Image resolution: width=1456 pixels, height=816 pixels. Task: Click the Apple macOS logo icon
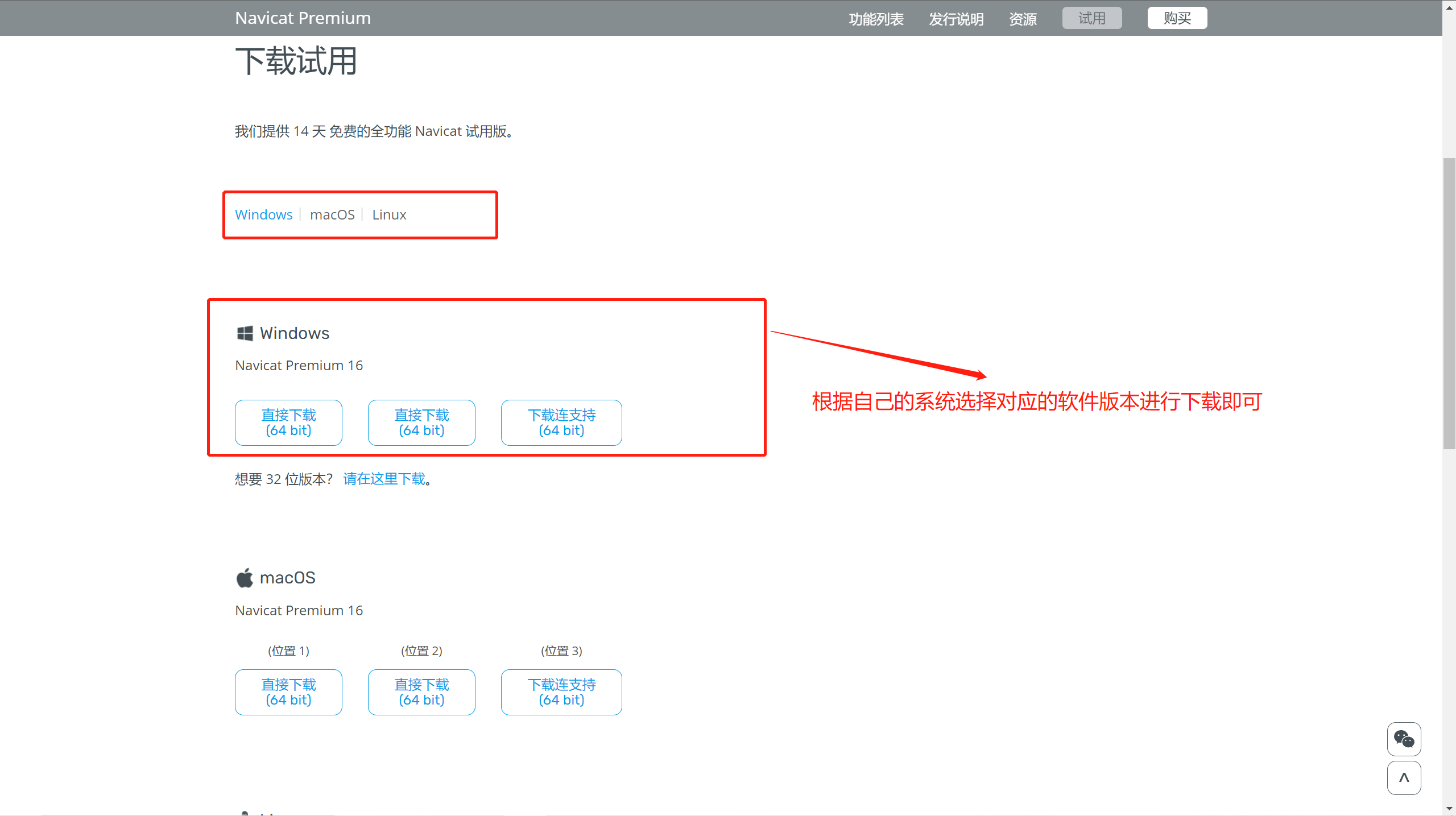point(245,578)
